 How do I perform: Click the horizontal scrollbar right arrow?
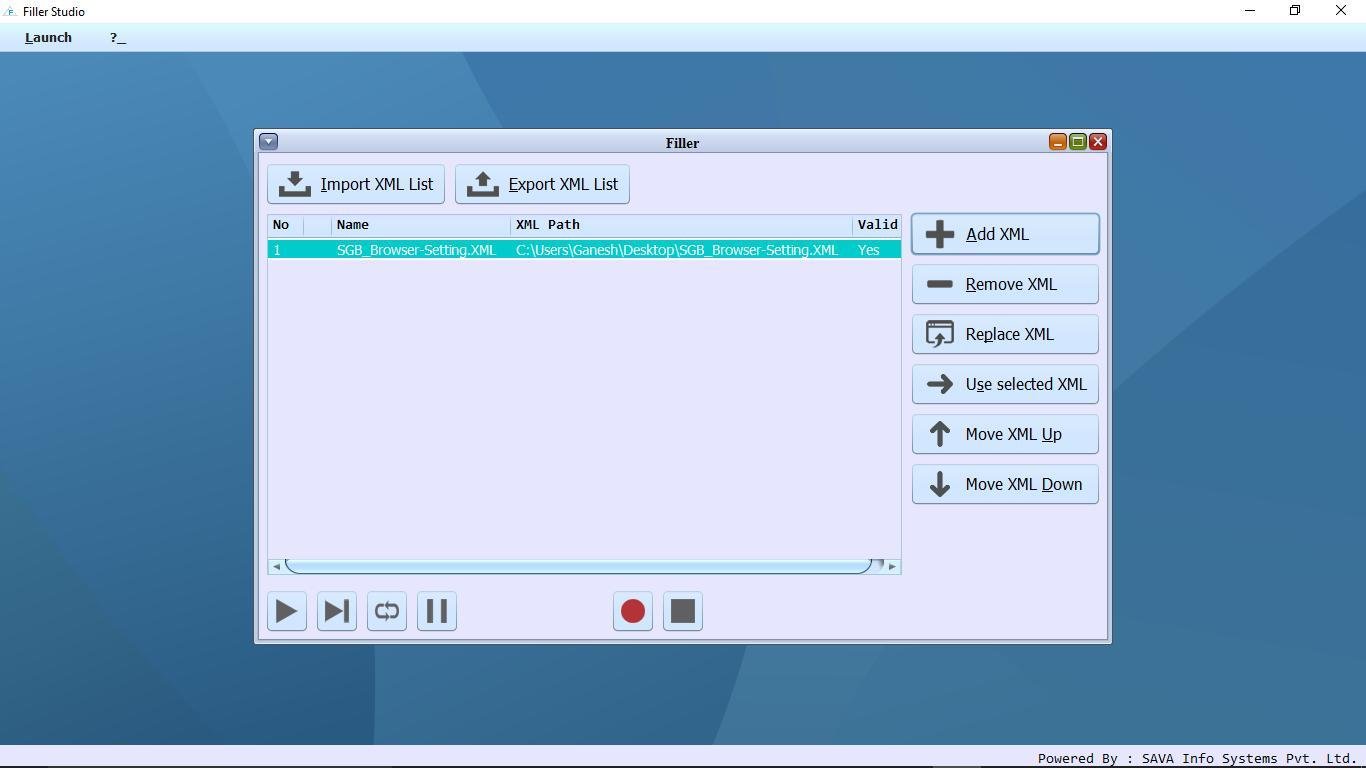(x=891, y=566)
